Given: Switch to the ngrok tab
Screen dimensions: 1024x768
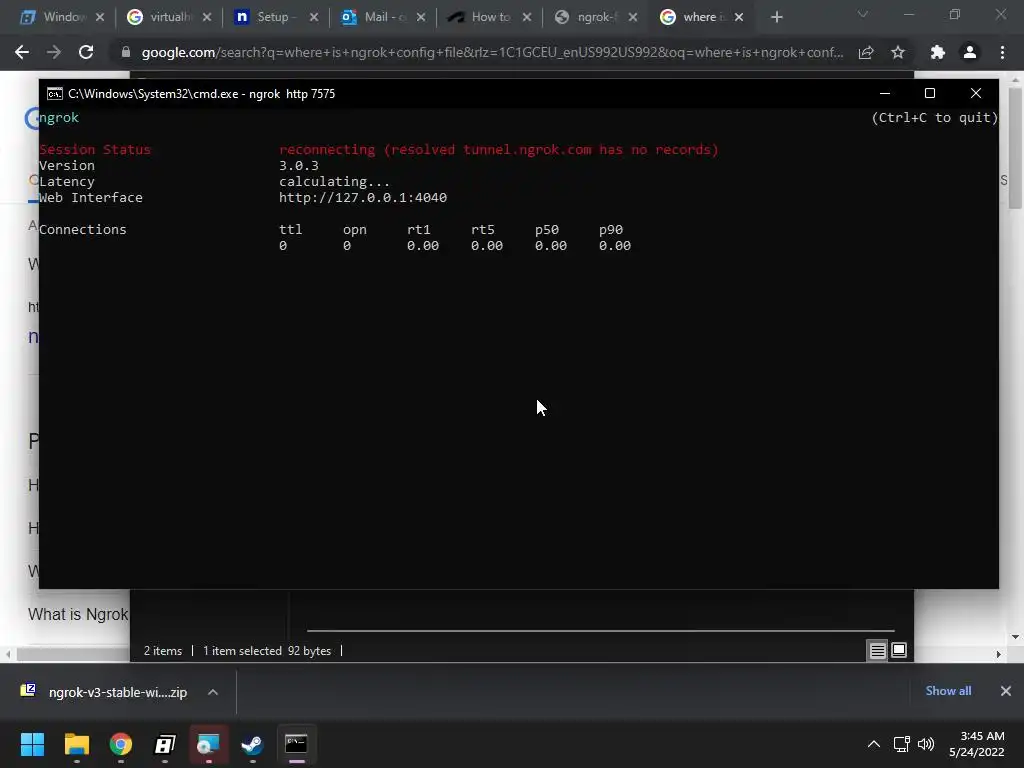Looking at the screenshot, I should click(x=588, y=17).
